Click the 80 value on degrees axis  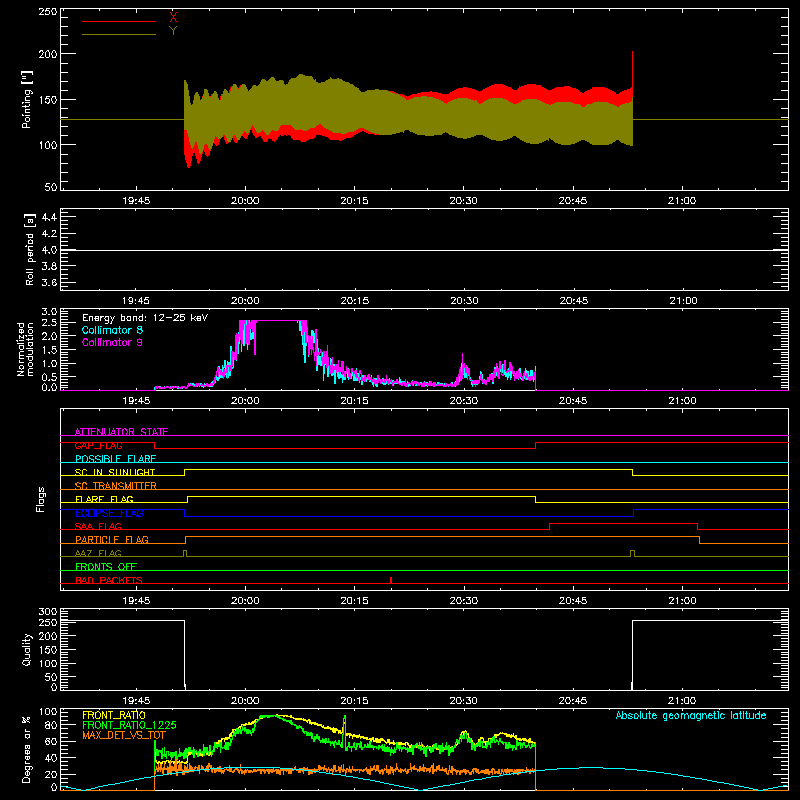(51, 725)
